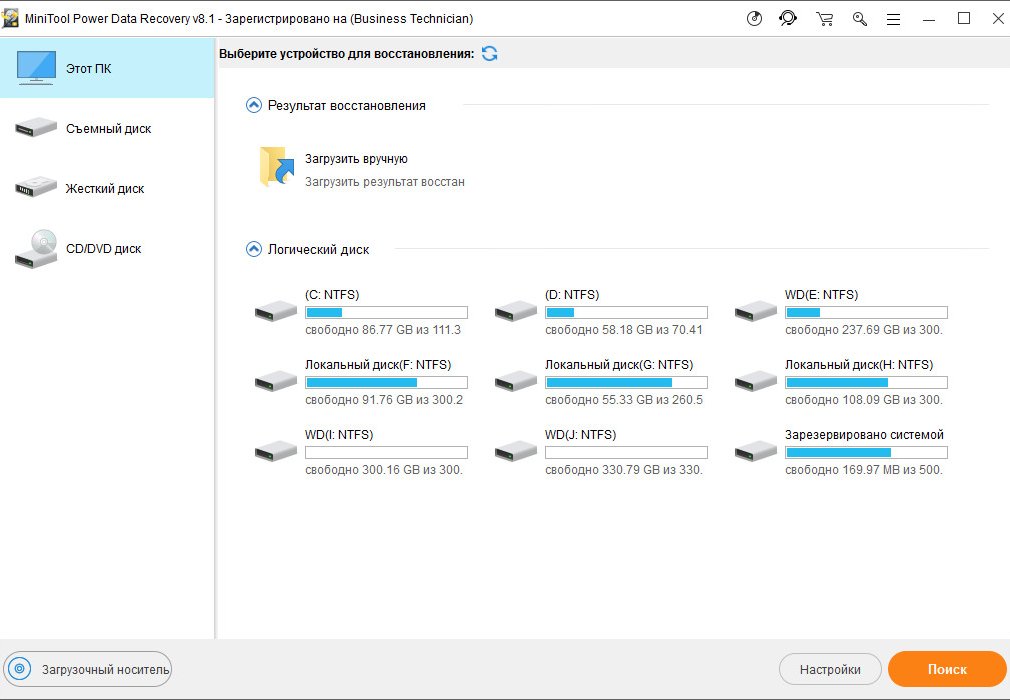Click the CD/DVD disc icon
Image resolution: width=1010 pixels, height=700 pixels.
click(x=36, y=249)
